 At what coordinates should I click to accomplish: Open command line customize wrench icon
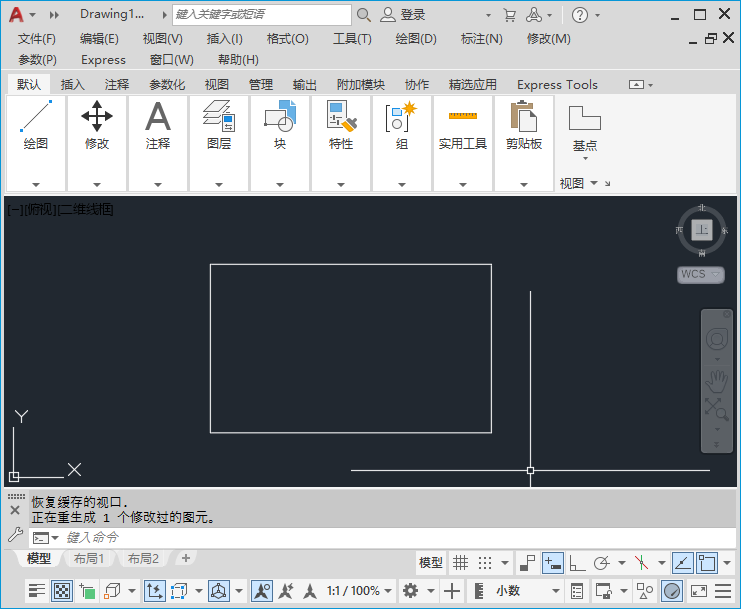pos(15,535)
